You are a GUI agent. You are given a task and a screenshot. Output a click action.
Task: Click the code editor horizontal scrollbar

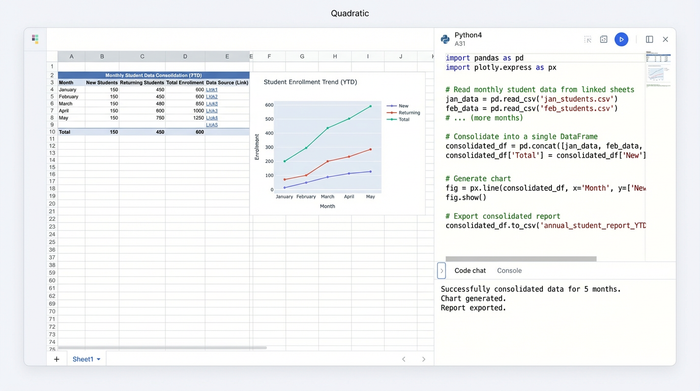521,259
